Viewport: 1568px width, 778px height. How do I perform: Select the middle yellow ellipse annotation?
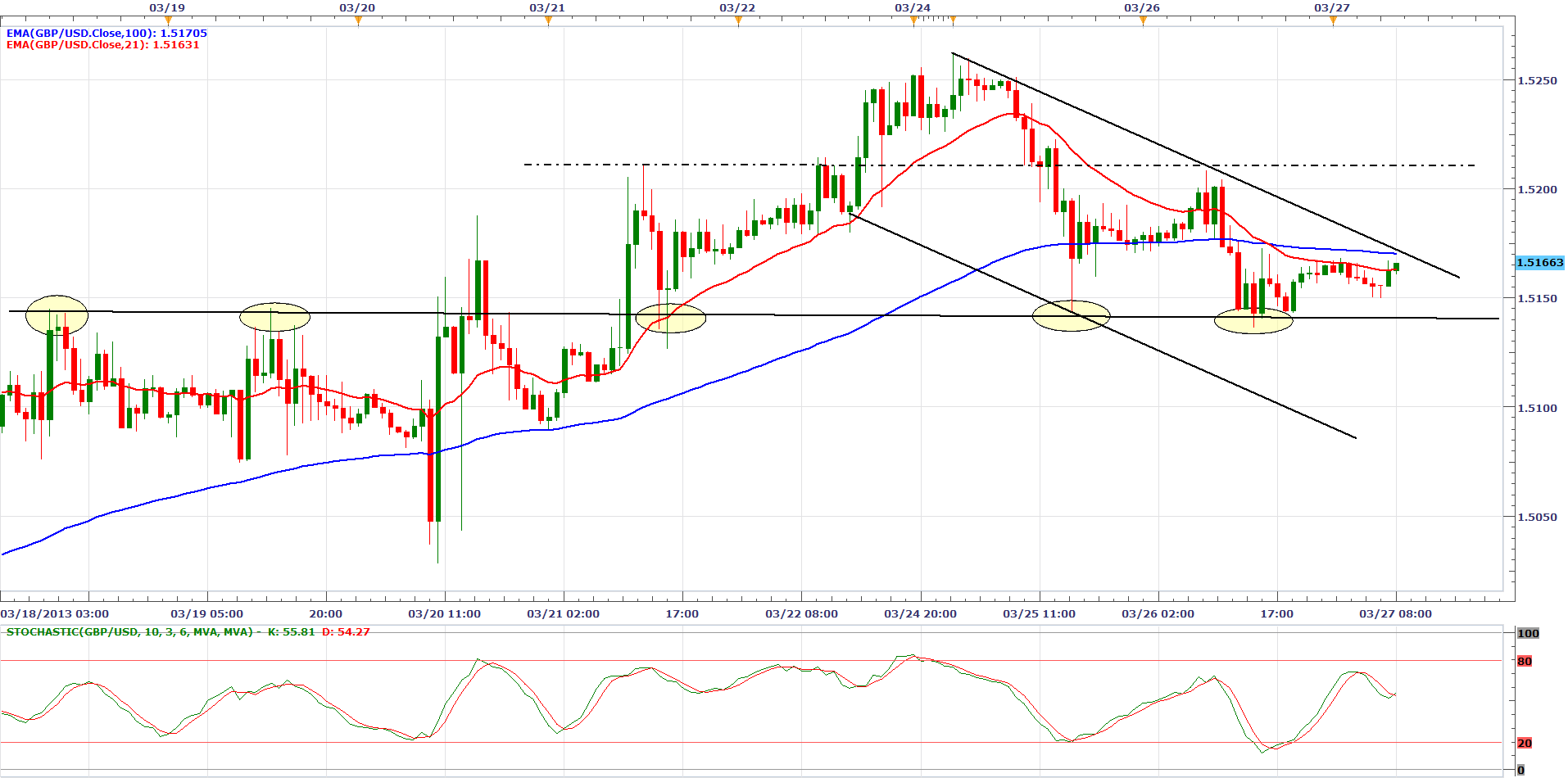click(670, 318)
